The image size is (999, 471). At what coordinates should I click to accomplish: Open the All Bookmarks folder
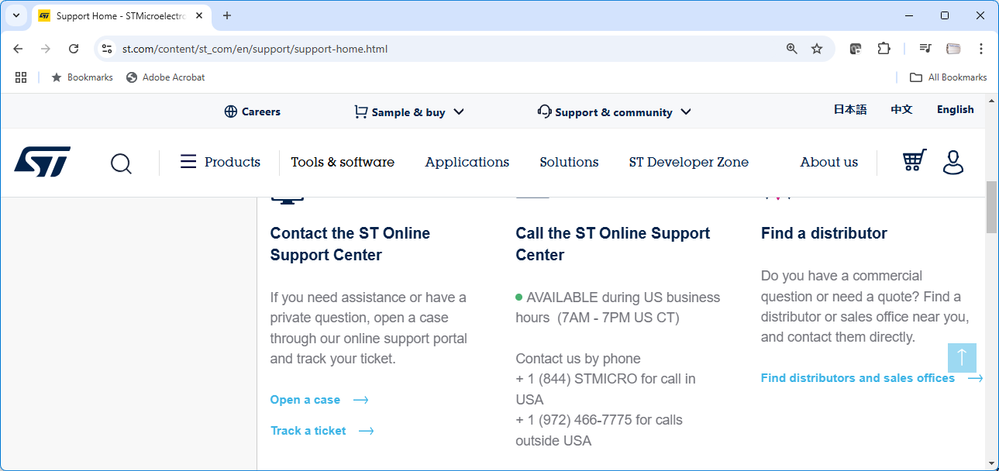point(948,77)
